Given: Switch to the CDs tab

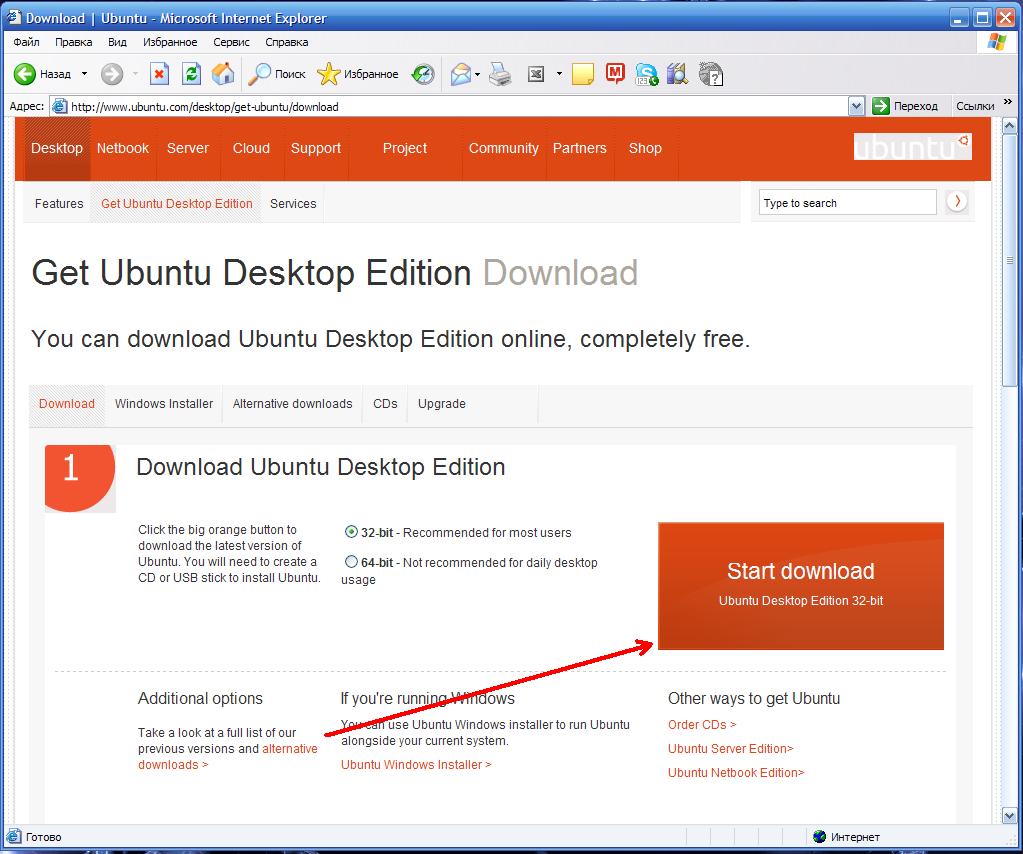Looking at the screenshot, I should click(x=385, y=404).
